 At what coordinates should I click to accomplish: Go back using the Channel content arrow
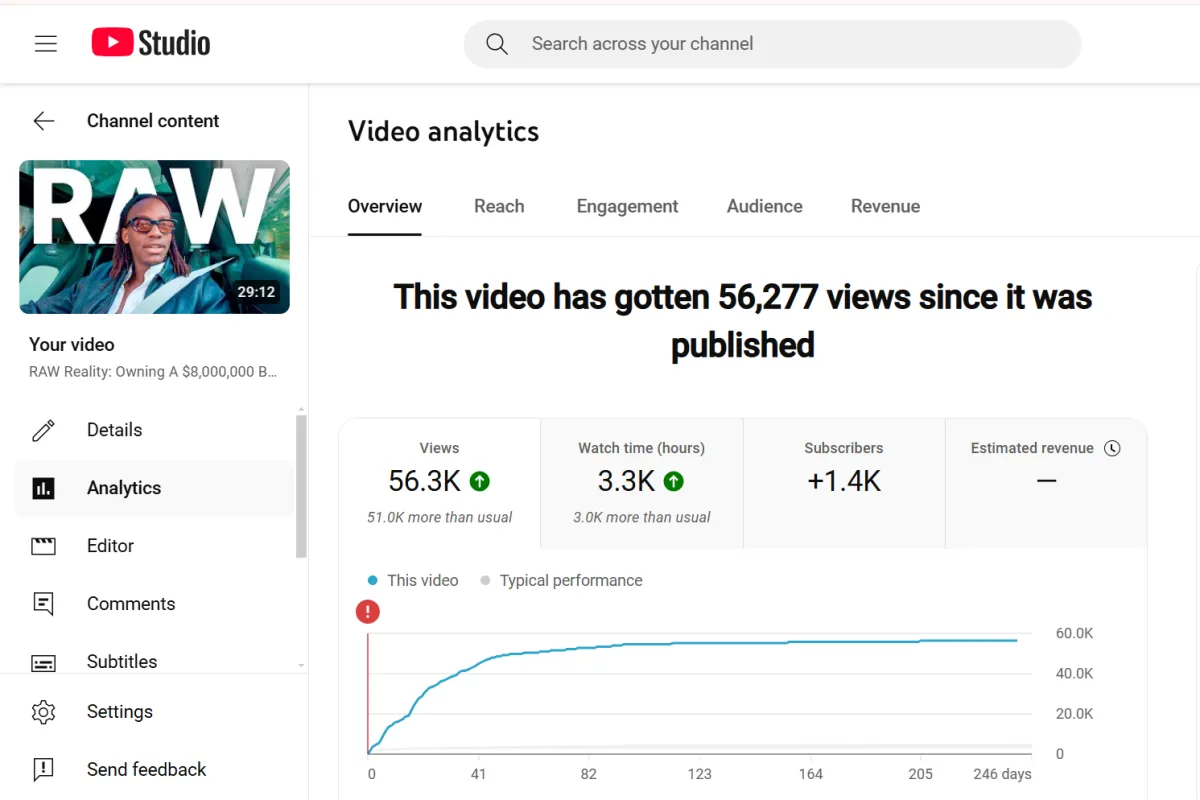pos(44,121)
